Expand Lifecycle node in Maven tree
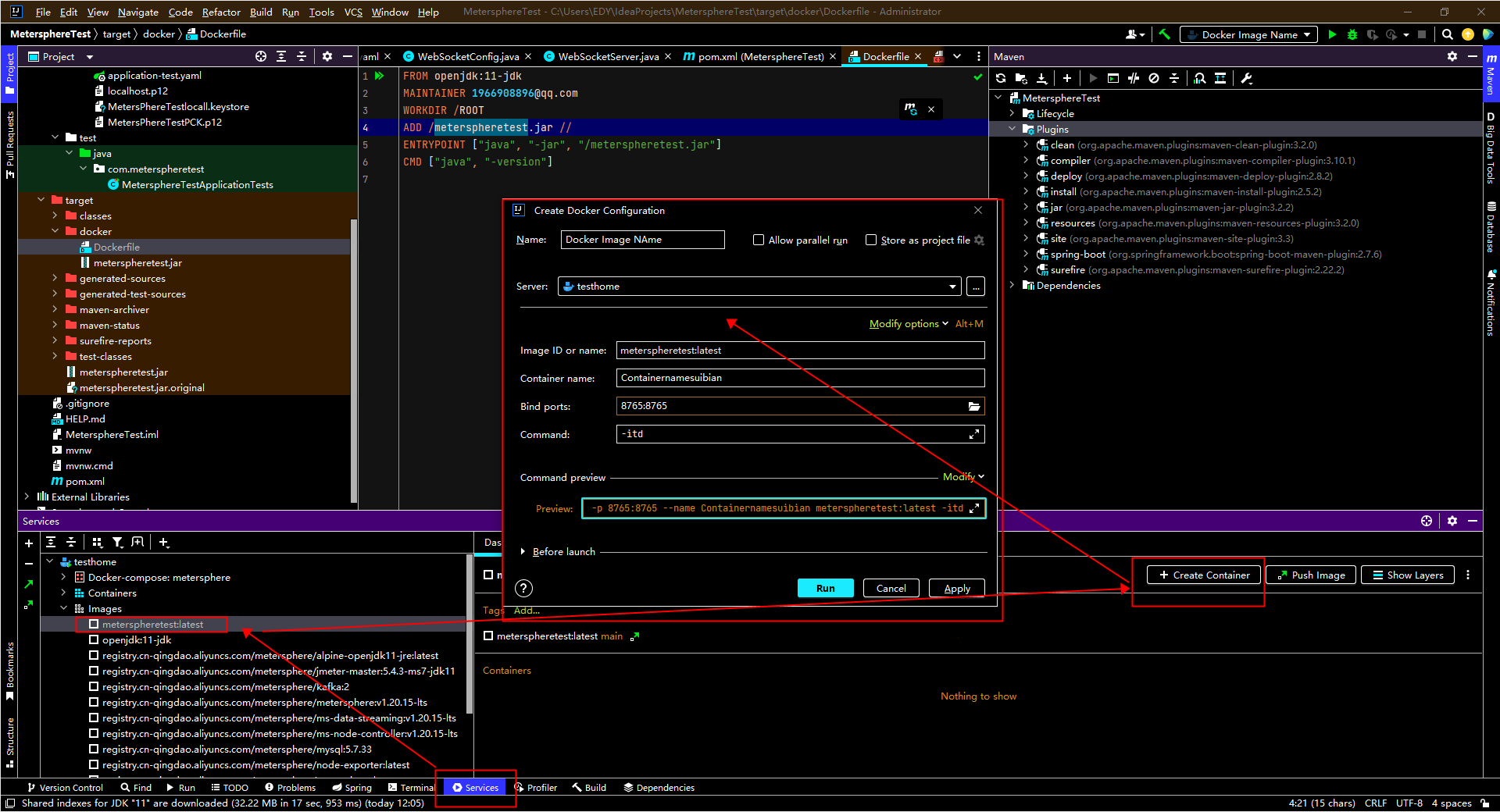Screen dimensions: 1500x812 pyautogui.click(x=1012, y=113)
